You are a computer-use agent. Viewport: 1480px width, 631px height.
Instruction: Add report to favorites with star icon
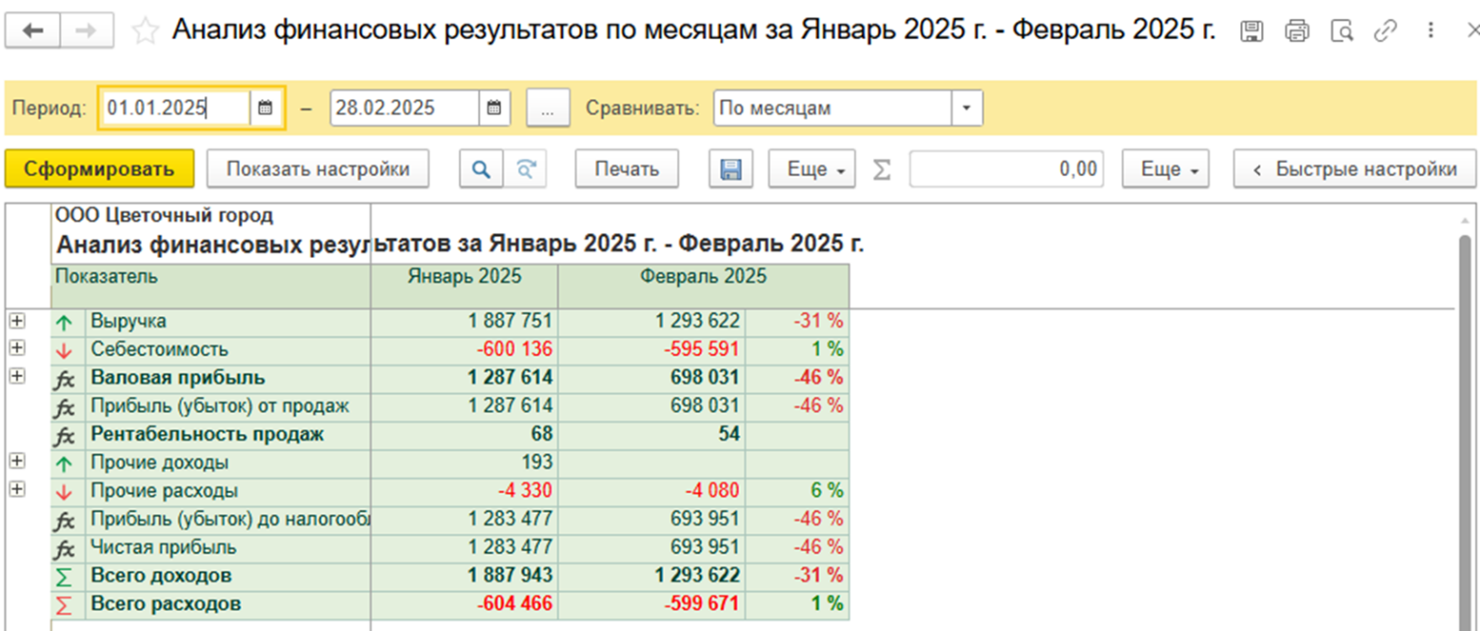click(145, 31)
